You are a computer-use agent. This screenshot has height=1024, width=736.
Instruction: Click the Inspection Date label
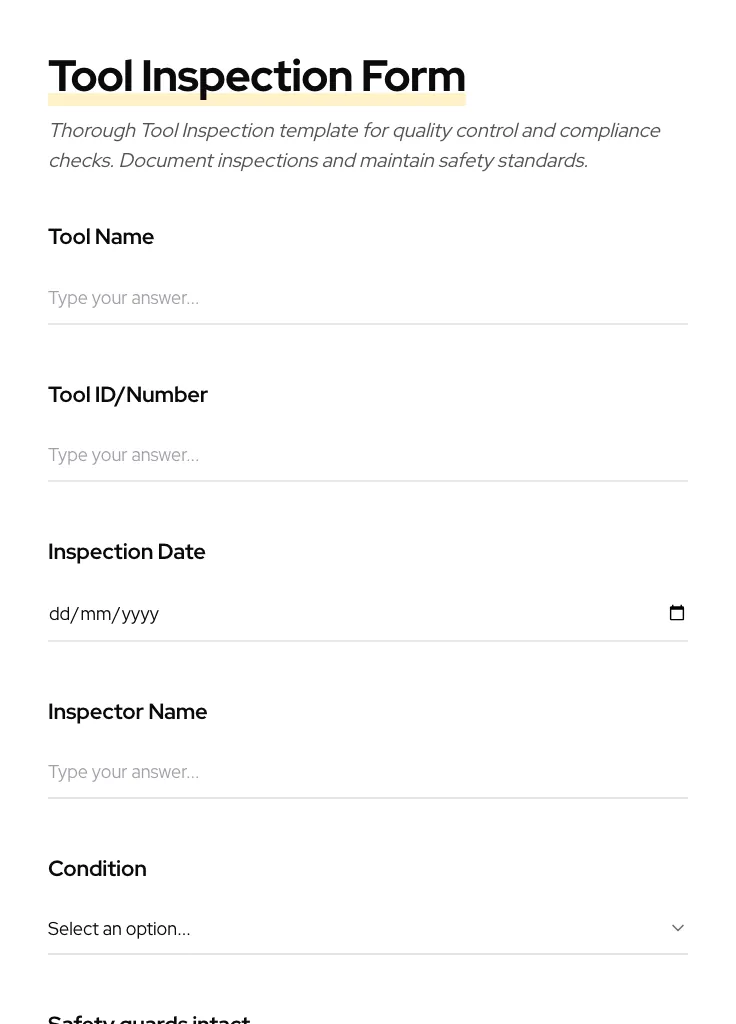(127, 551)
